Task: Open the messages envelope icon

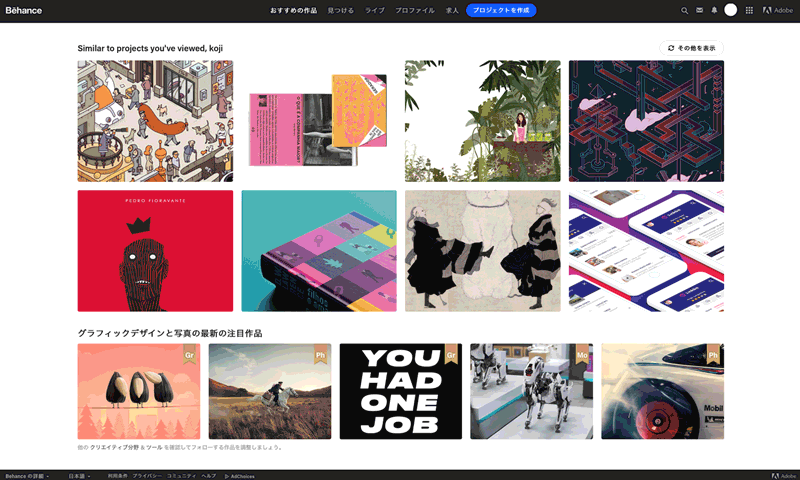Action: tap(699, 10)
